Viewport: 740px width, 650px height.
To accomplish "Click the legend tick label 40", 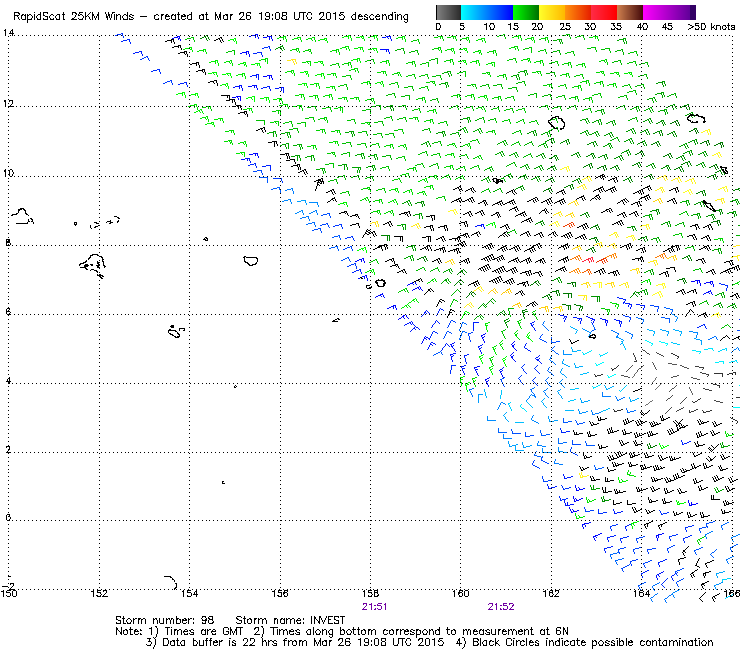I will pos(642,27).
